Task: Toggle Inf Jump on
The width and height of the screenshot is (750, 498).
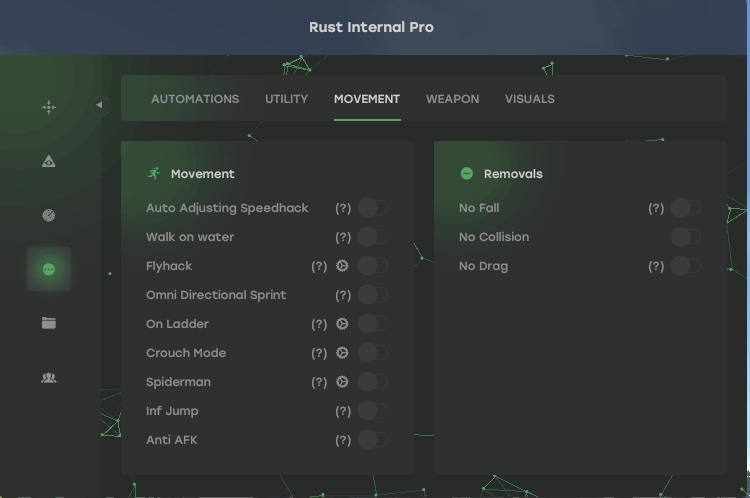Action: point(373,411)
